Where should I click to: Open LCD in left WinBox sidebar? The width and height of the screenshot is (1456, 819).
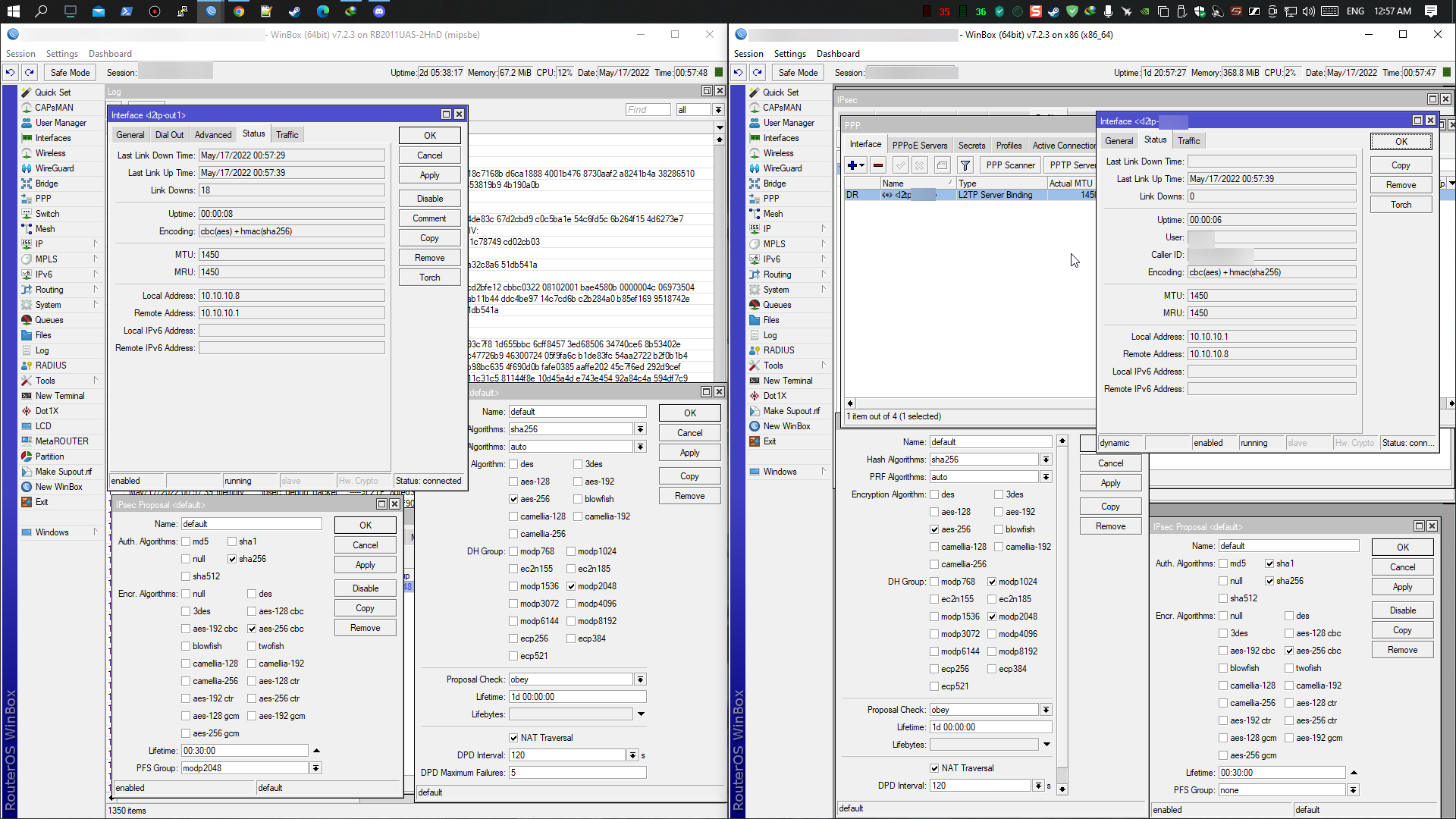point(43,426)
